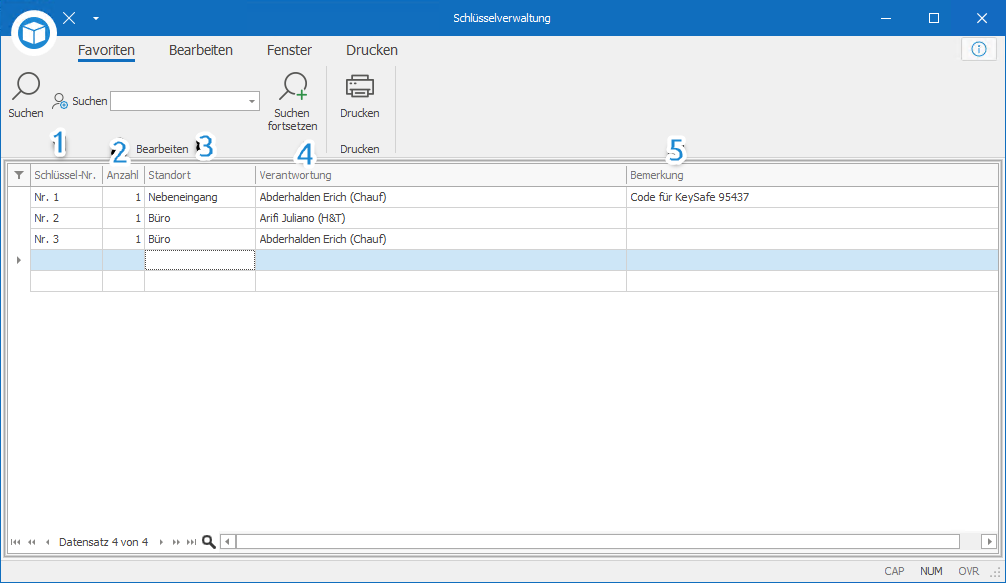Sort by Standort column header
Image resolution: width=1006 pixels, height=583 pixels.
click(200, 175)
